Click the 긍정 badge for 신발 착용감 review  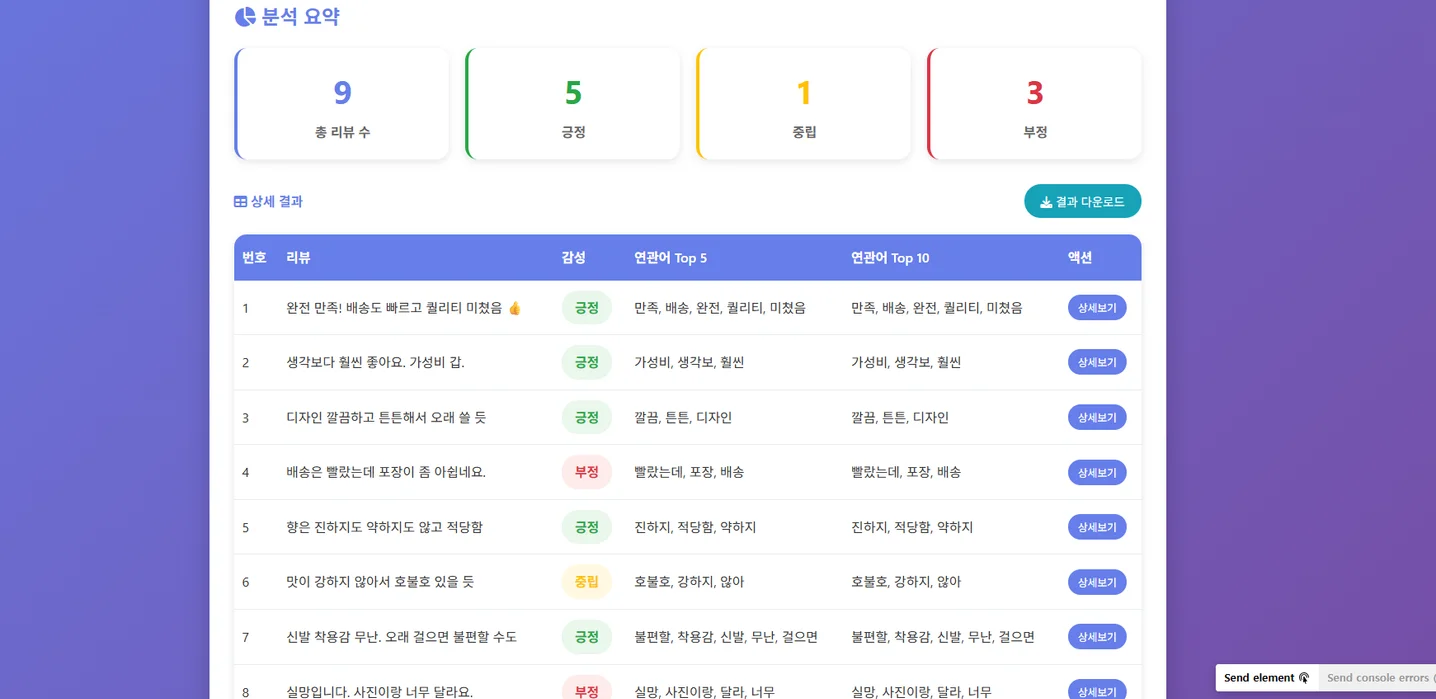587,636
